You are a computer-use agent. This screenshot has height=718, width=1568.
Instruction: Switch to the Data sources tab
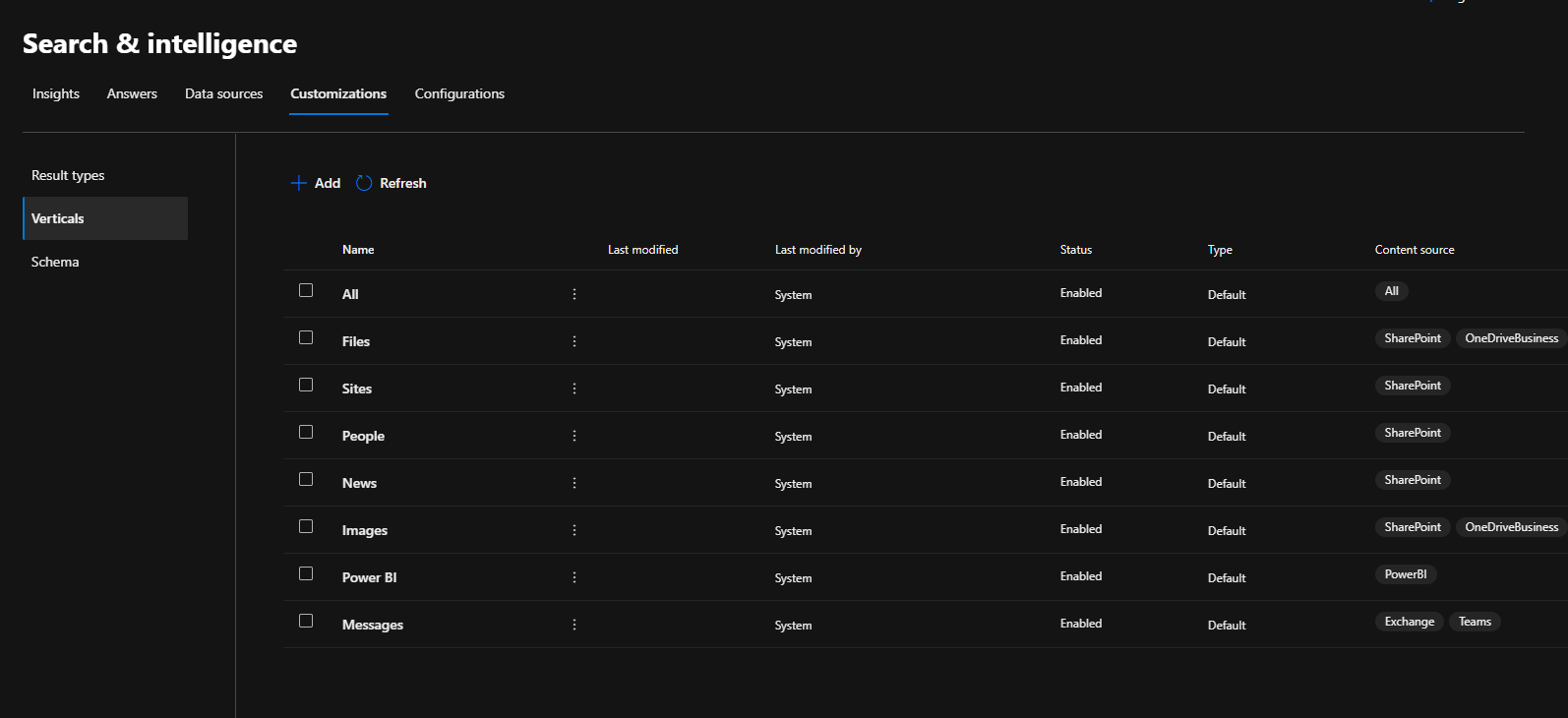(x=223, y=93)
